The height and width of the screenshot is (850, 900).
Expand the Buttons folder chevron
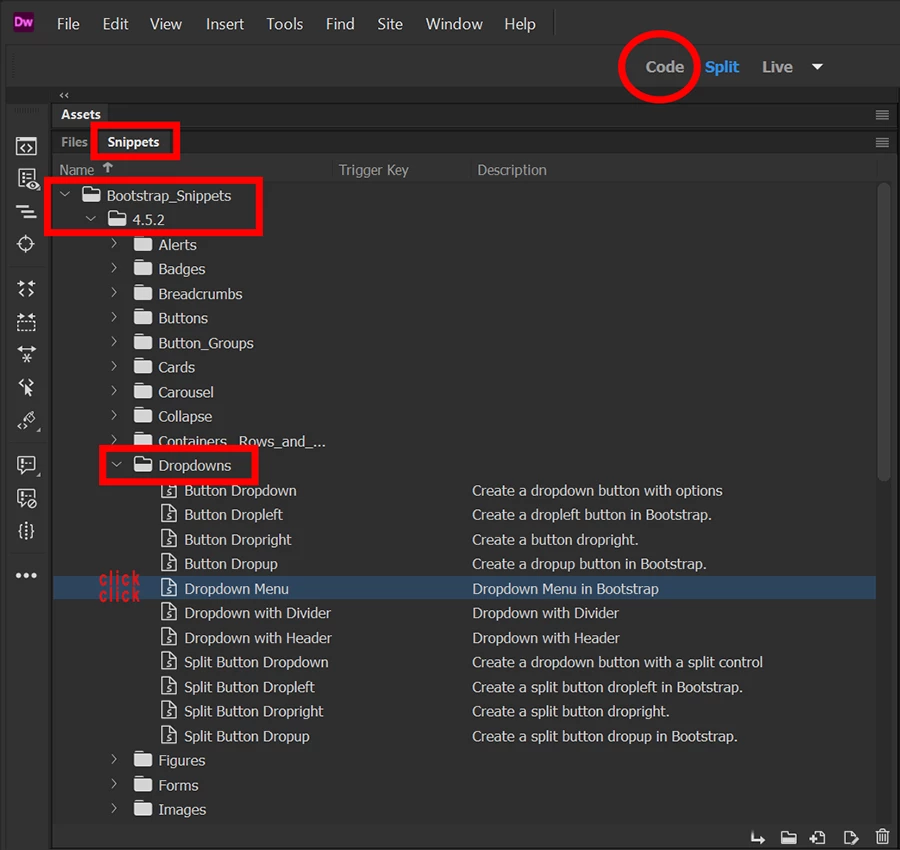tap(114, 317)
